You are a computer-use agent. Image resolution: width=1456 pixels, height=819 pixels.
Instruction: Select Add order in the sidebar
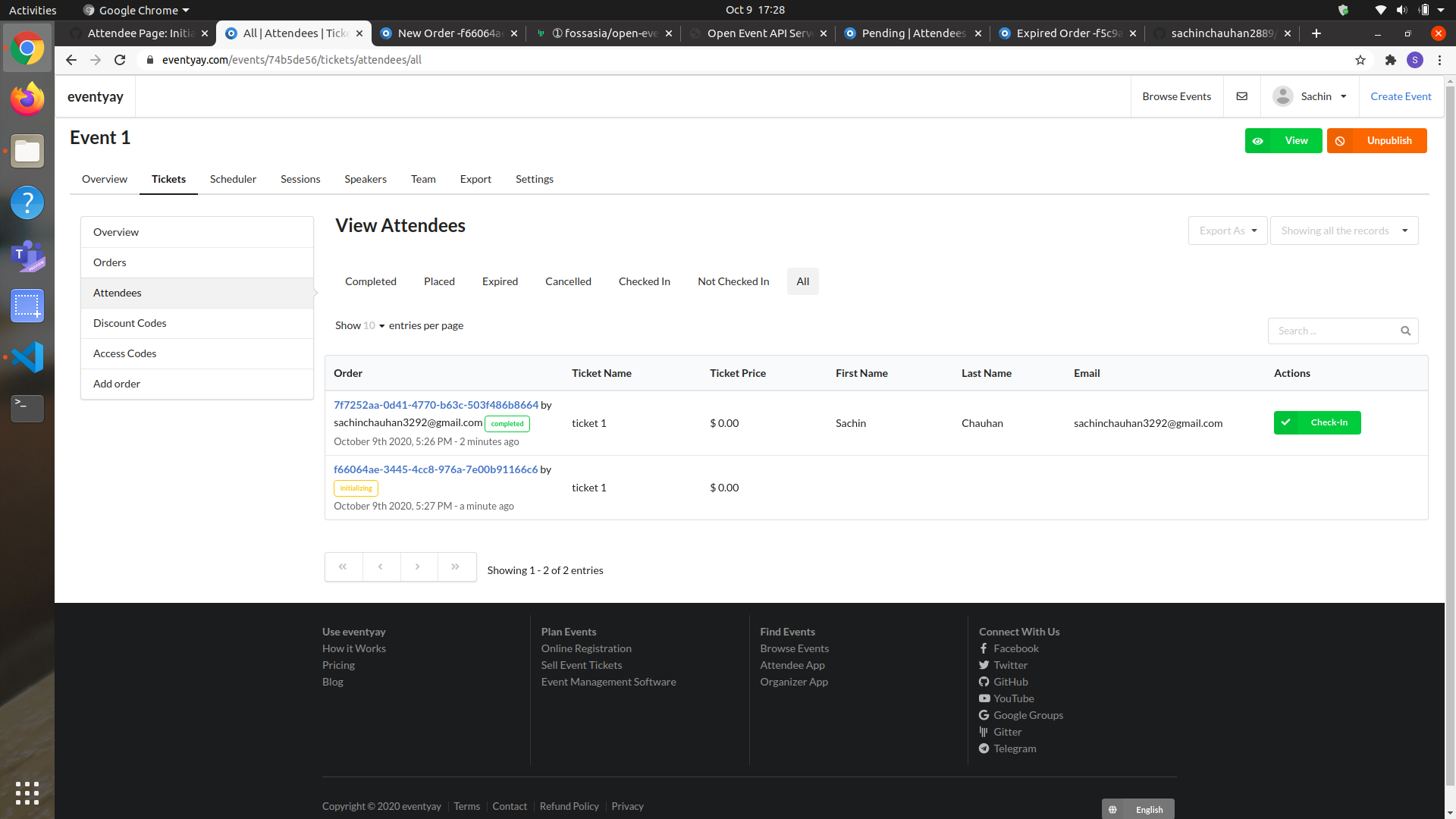click(x=197, y=384)
